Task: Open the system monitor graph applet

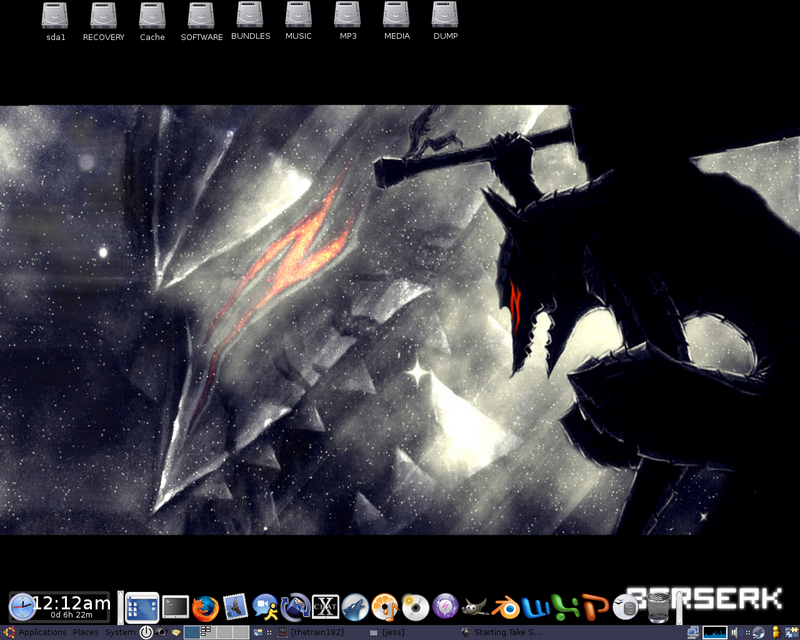Action: [x=715, y=633]
